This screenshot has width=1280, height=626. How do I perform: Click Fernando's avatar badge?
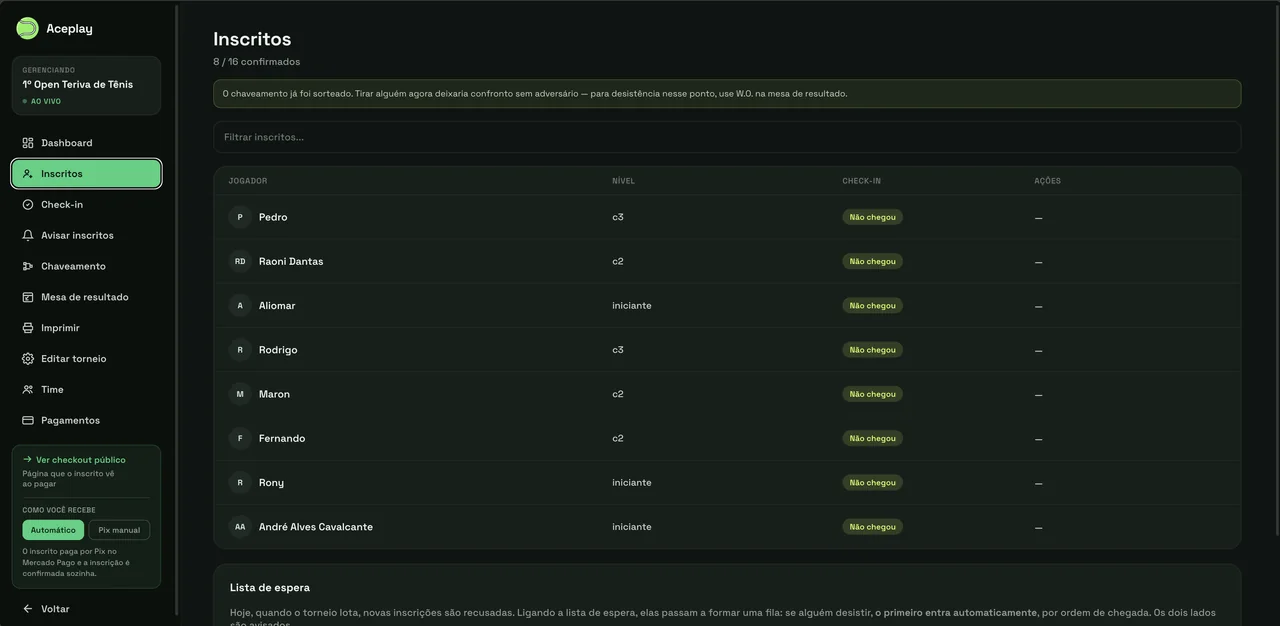(x=240, y=438)
